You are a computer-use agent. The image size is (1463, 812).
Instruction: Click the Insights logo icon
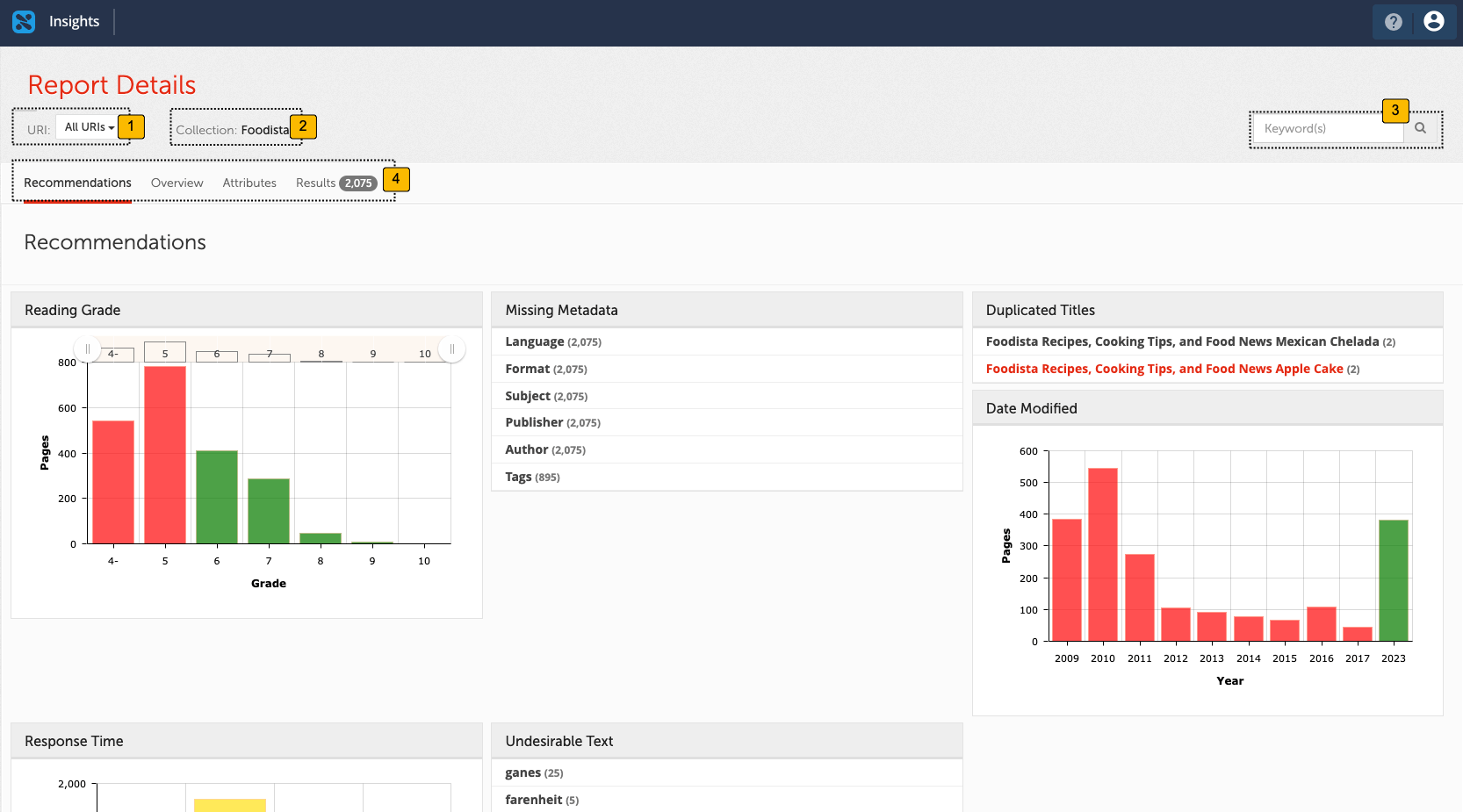[x=22, y=21]
